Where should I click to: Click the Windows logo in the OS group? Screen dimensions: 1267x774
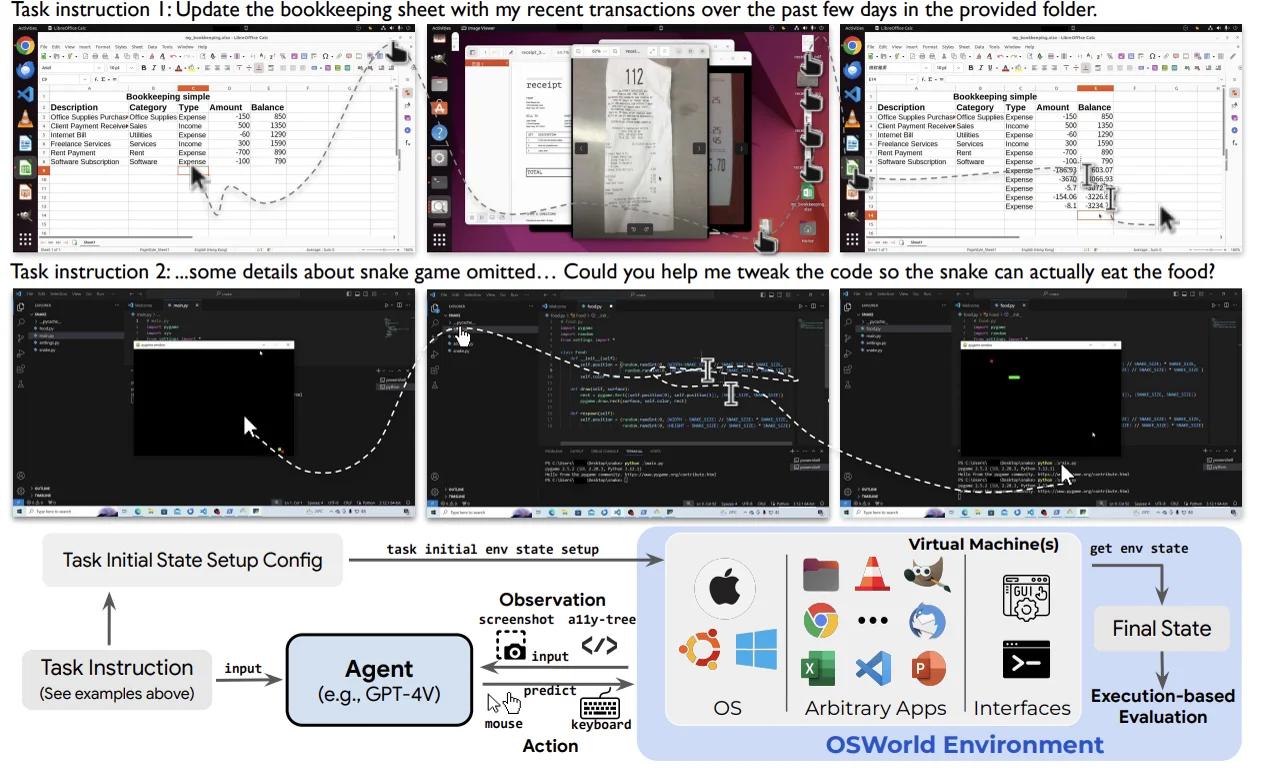tap(756, 650)
